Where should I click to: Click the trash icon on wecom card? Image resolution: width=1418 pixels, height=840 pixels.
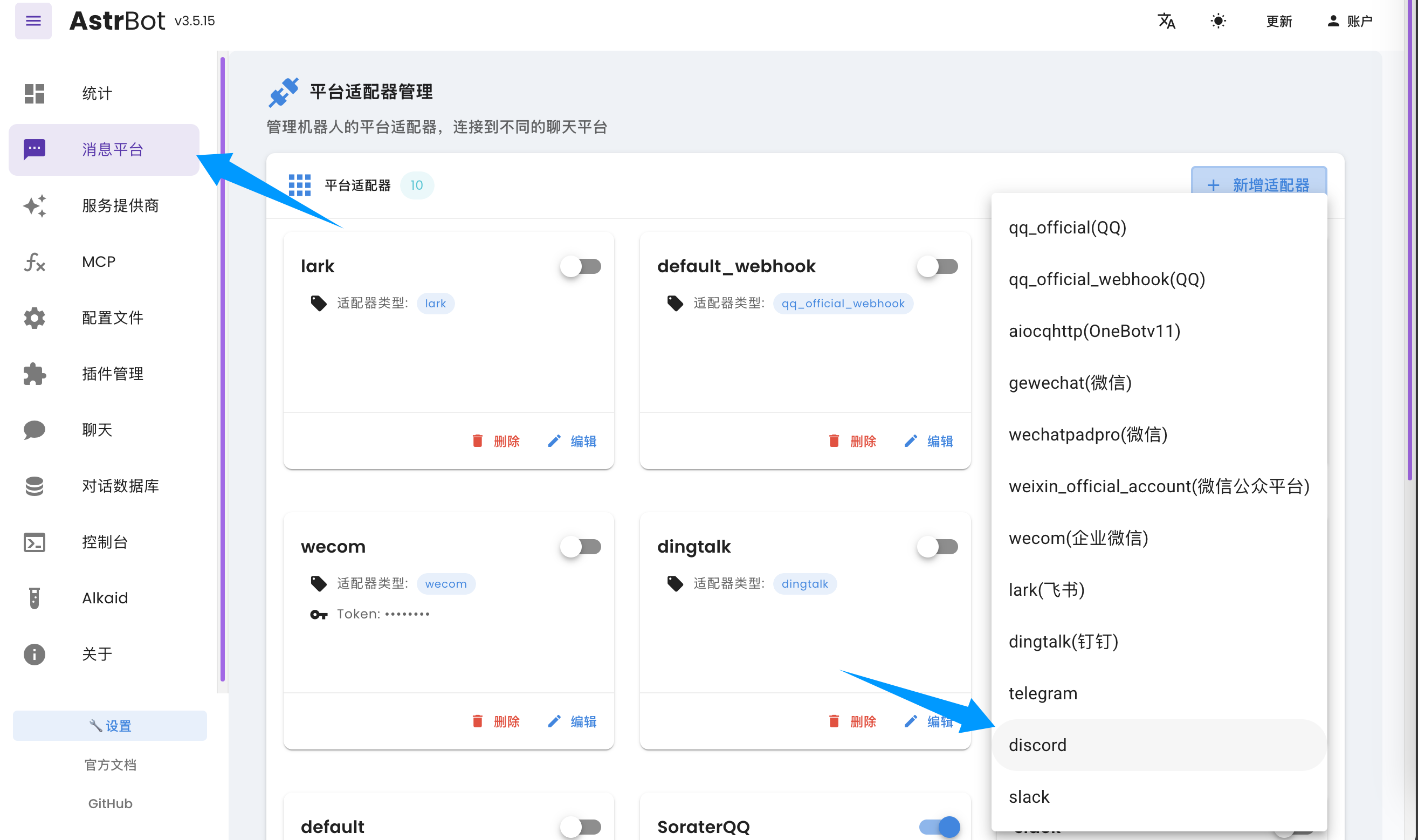tap(477, 720)
